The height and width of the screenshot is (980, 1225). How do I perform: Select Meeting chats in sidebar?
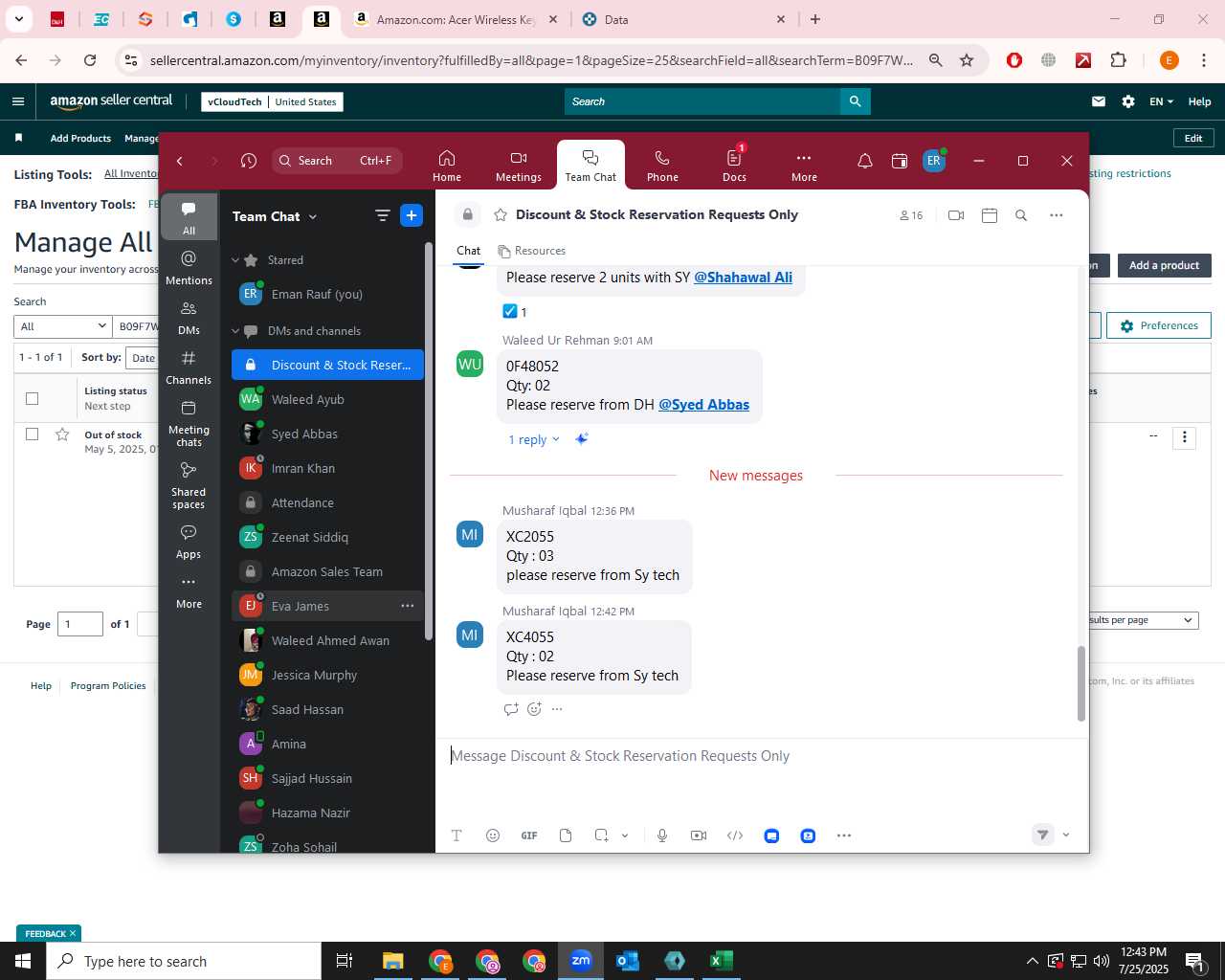pyautogui.click(x=189, y=423)
